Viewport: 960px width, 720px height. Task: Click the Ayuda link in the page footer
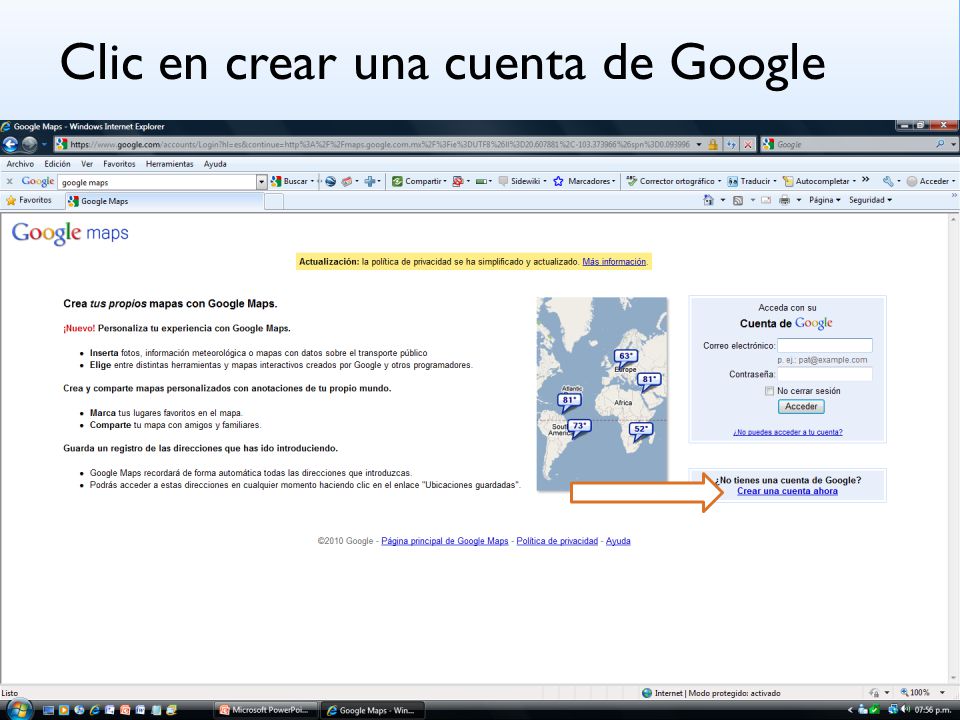(x=618, y=541)
